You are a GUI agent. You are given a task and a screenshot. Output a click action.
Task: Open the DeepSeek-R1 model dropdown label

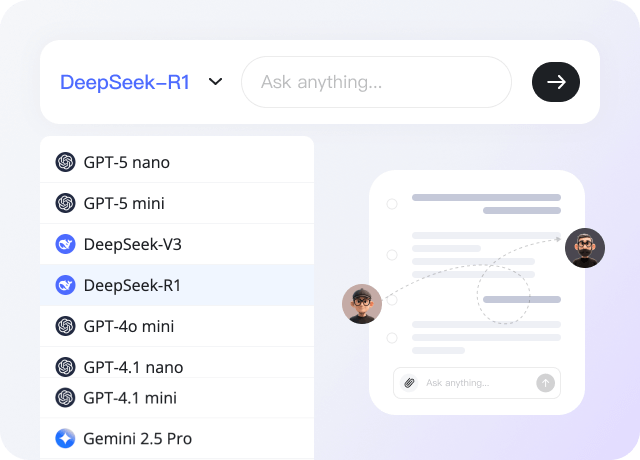125,82
